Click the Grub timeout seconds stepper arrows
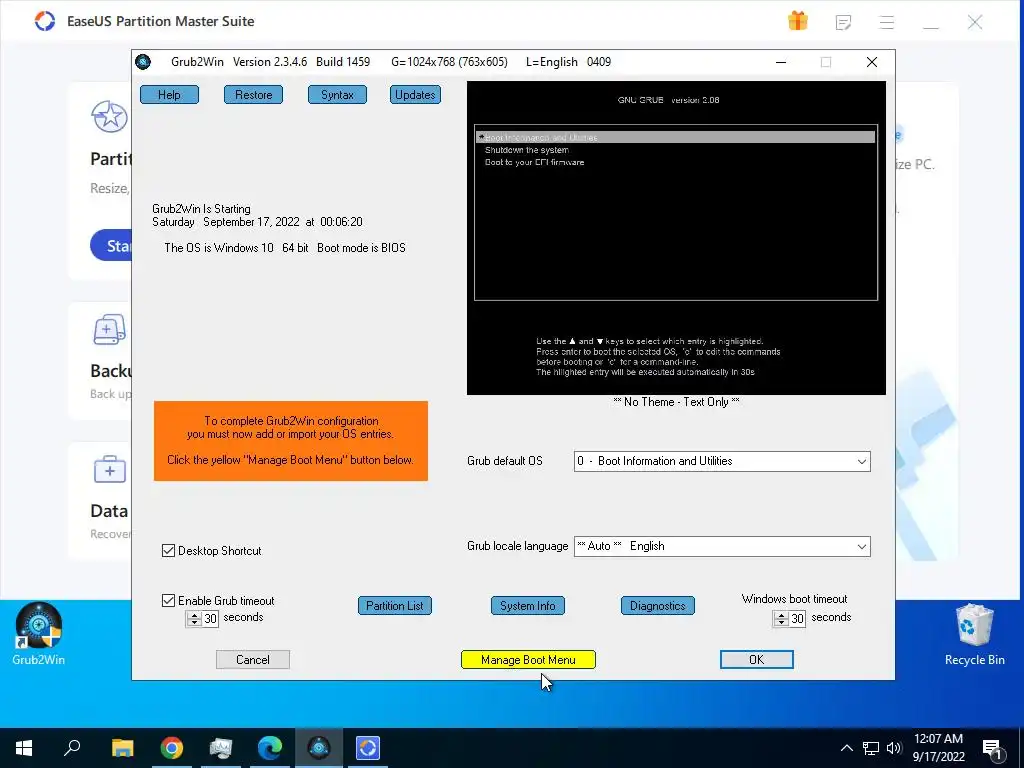The height and width of the screenshot is (768, 1024). pyautogui.click(x=194, y=618)
